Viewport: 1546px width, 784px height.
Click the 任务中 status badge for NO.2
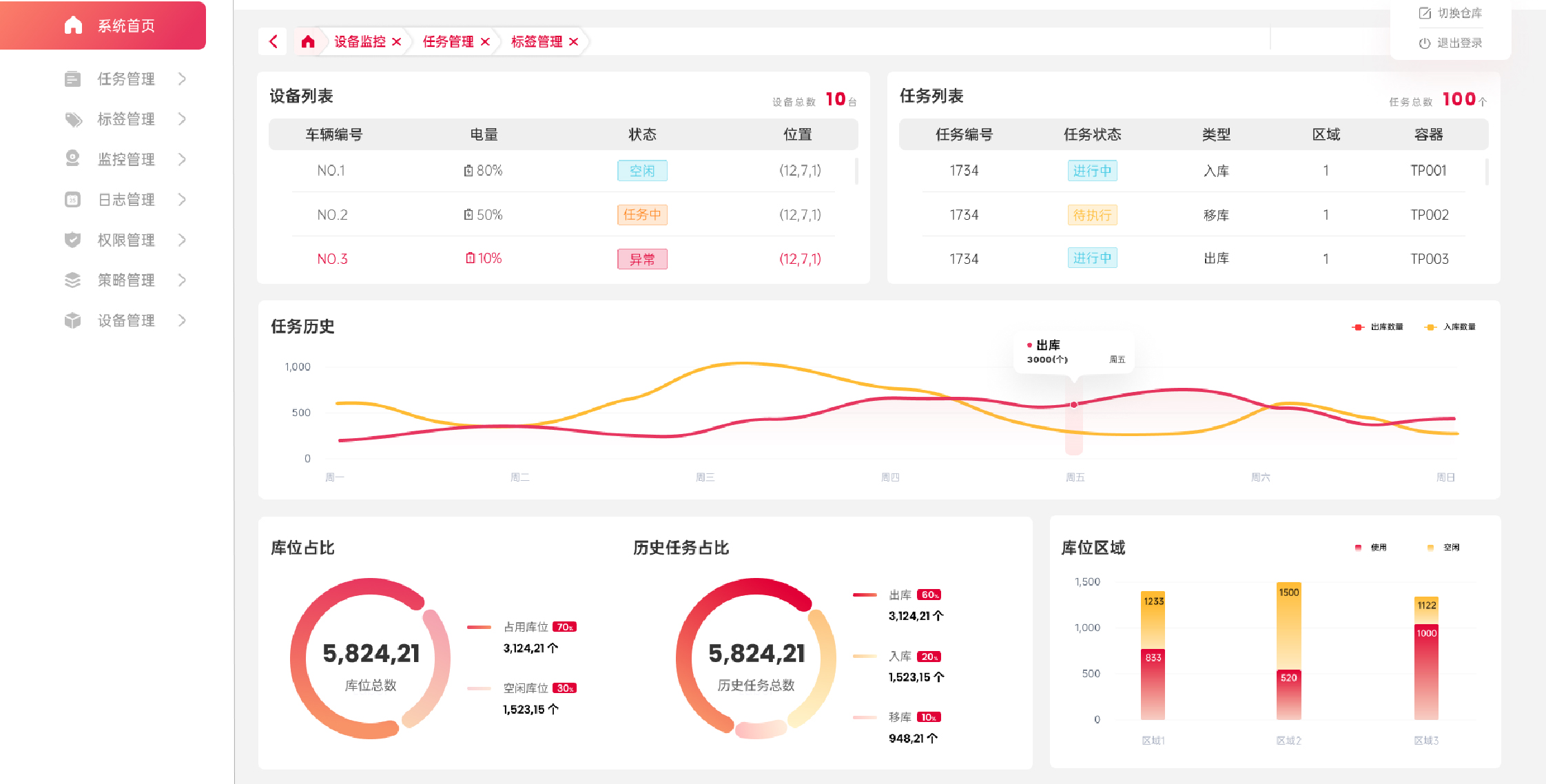tap(642, 215)
